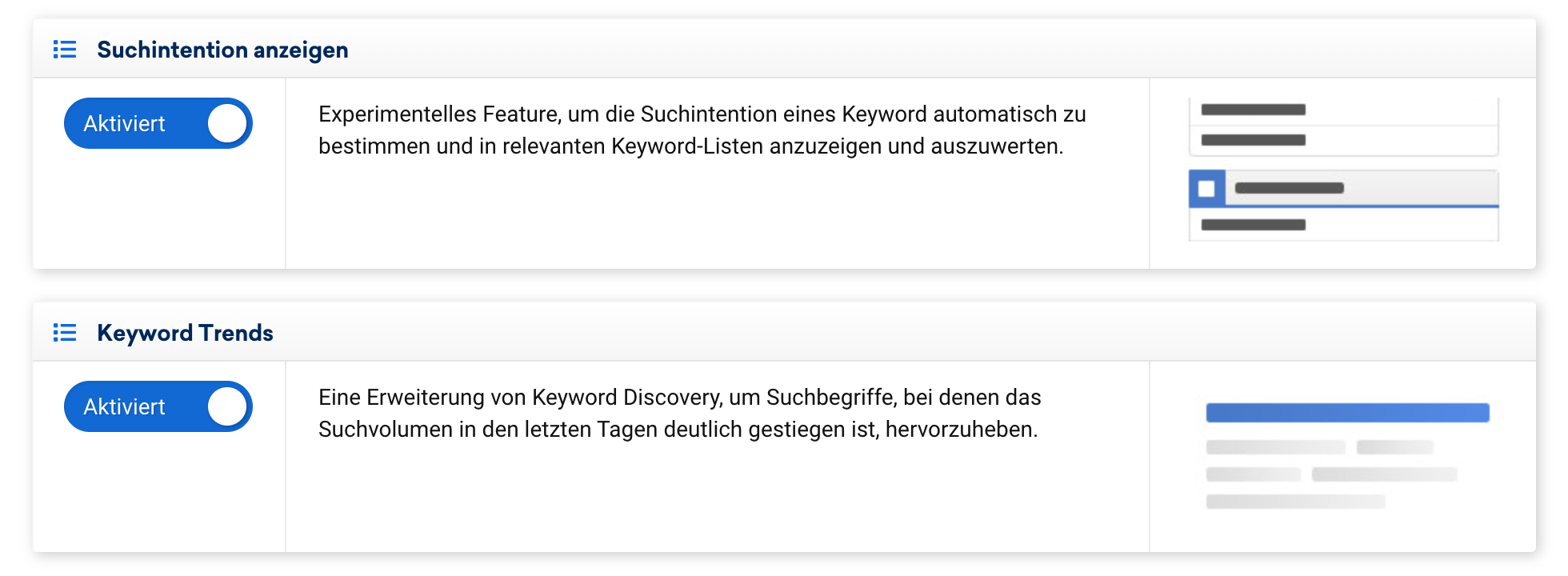Image resolution: width=1568 pixels, height=576 pixels.
Task: Click the top dark bar in the Suchintention preview
Action: click(1253, 110)
